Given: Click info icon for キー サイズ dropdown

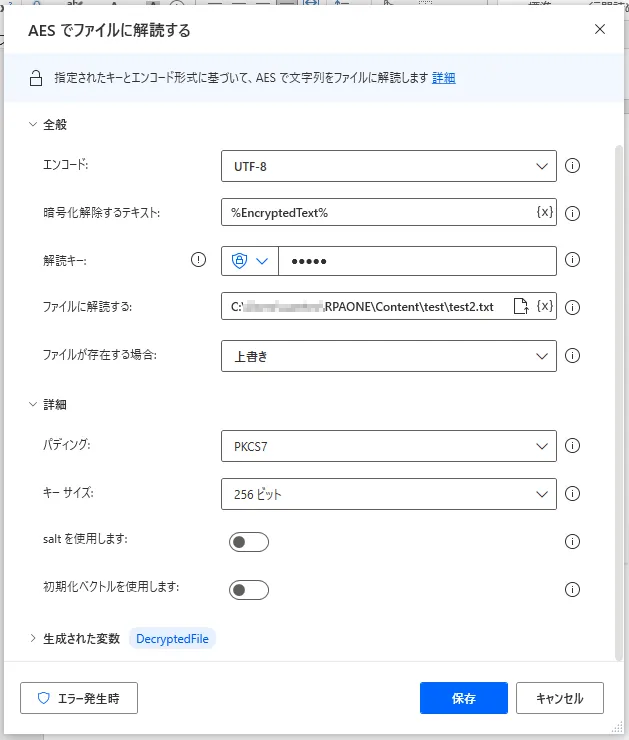Looking at the screenshot, I should tap(572, 494).
